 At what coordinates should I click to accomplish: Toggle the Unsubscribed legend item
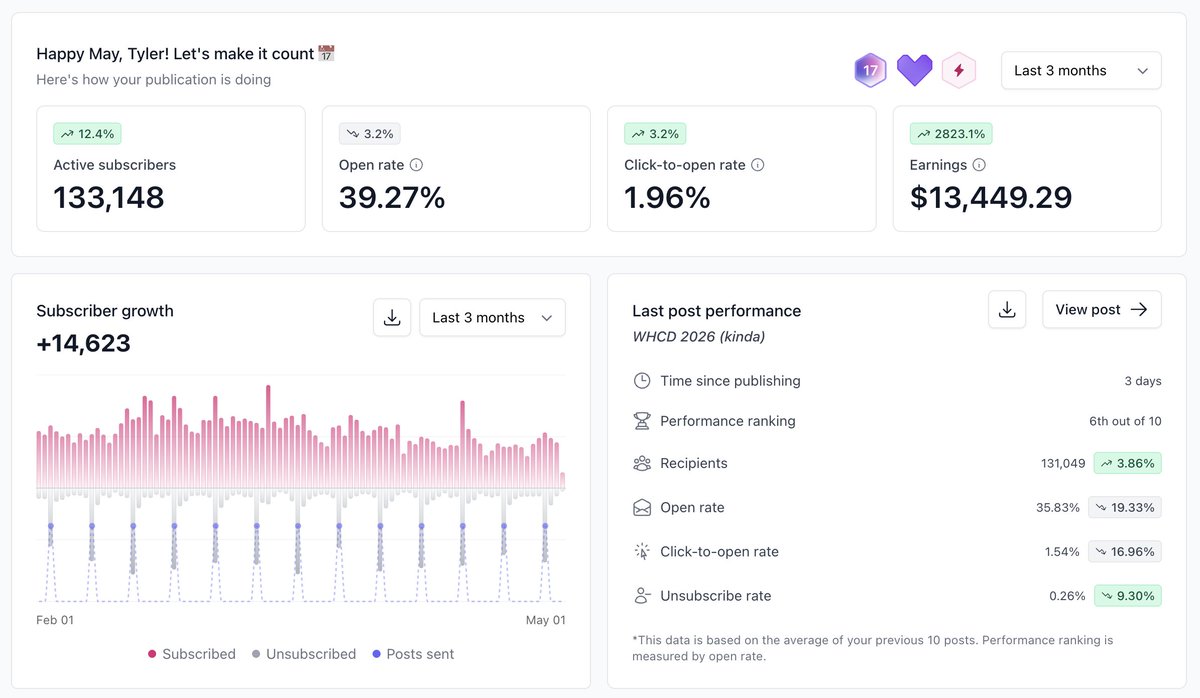point(304,654)
